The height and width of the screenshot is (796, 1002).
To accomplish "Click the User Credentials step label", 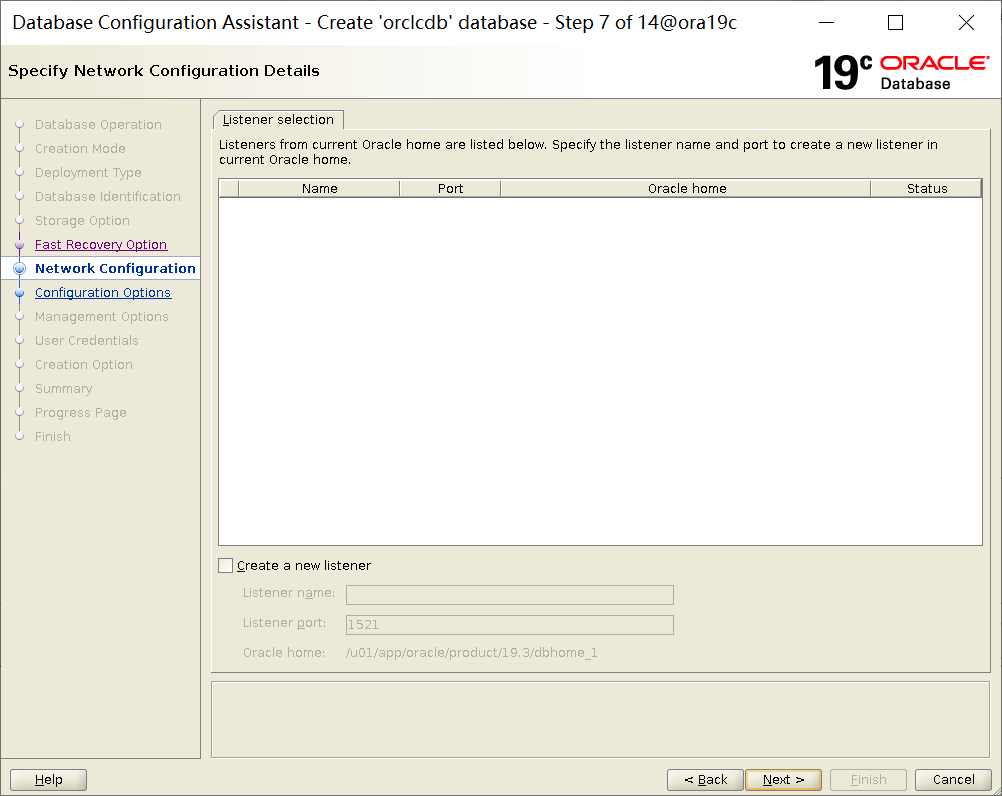I will (x=87, y=341).
